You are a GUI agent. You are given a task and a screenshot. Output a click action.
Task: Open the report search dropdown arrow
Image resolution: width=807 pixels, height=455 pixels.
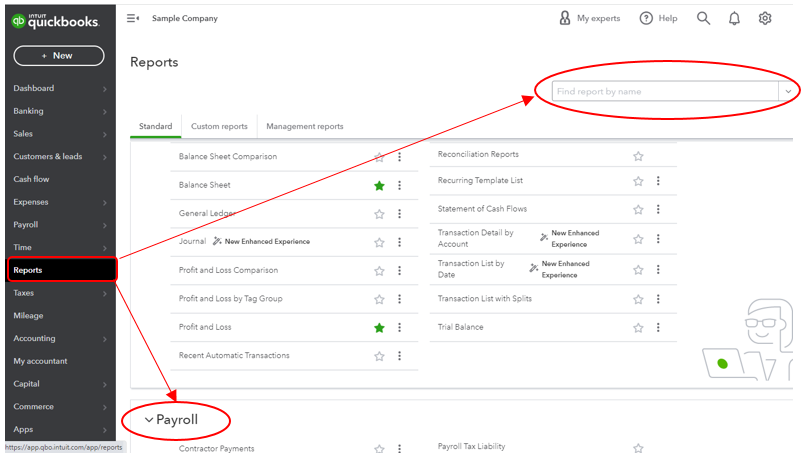pos(789,91)
